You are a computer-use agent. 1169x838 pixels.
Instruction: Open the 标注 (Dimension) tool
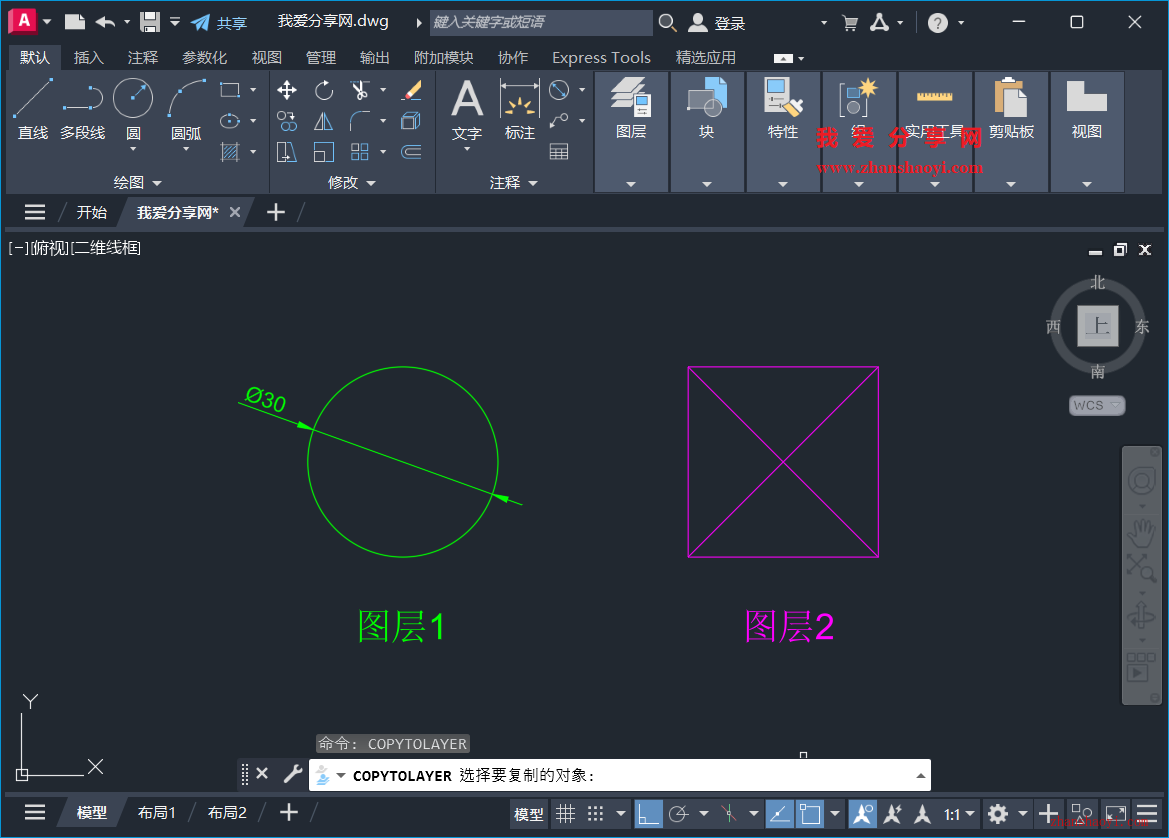coord(520,109)
